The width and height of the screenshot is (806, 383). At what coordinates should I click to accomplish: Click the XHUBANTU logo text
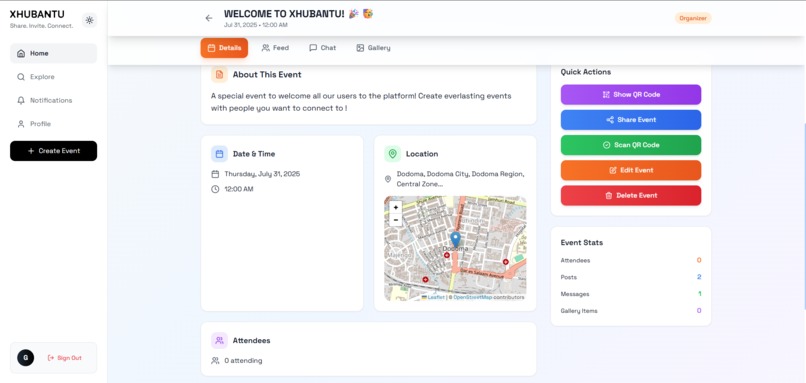pyautogui.click(x=37, y=14)
